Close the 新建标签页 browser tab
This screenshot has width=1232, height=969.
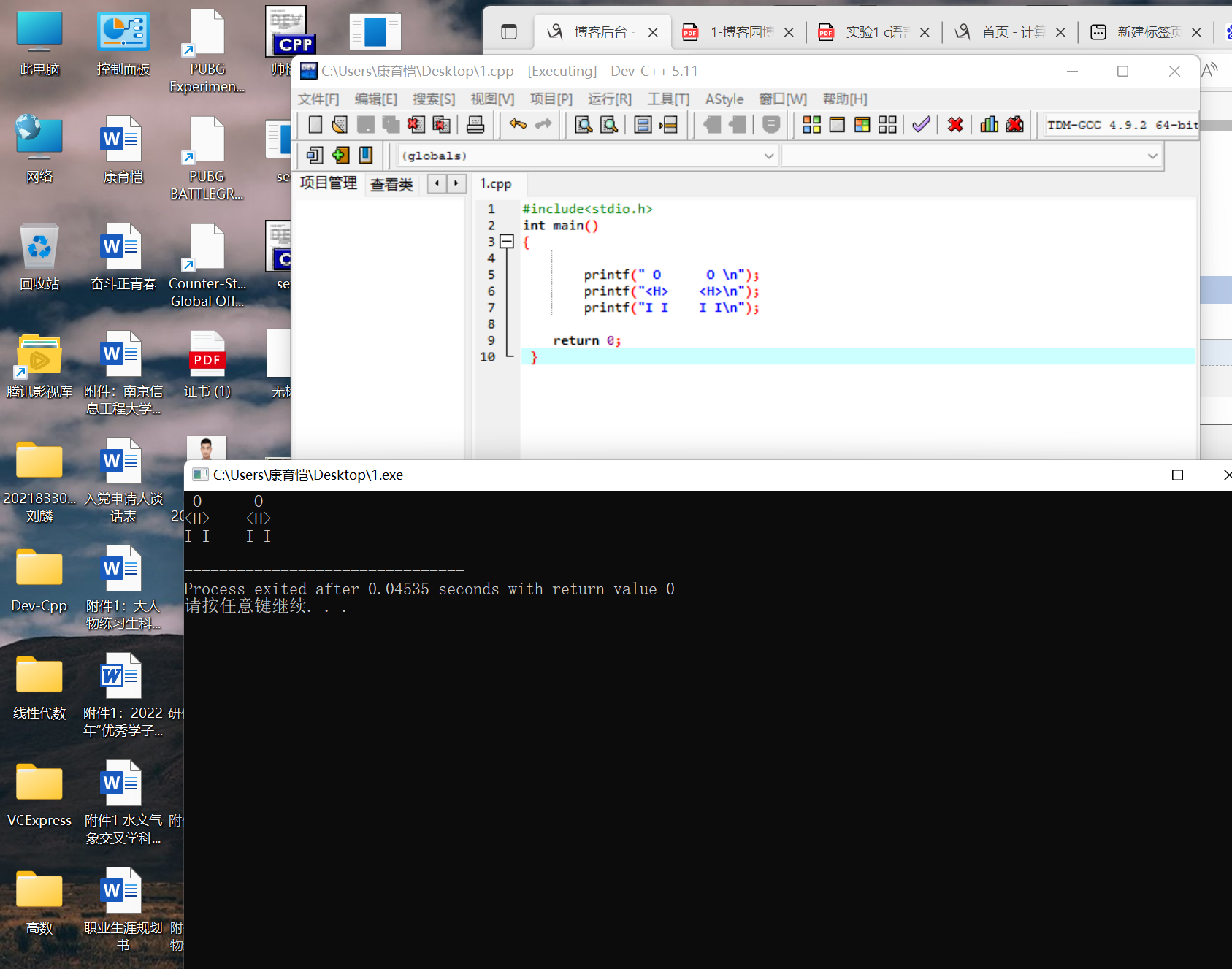[1196, 32]
